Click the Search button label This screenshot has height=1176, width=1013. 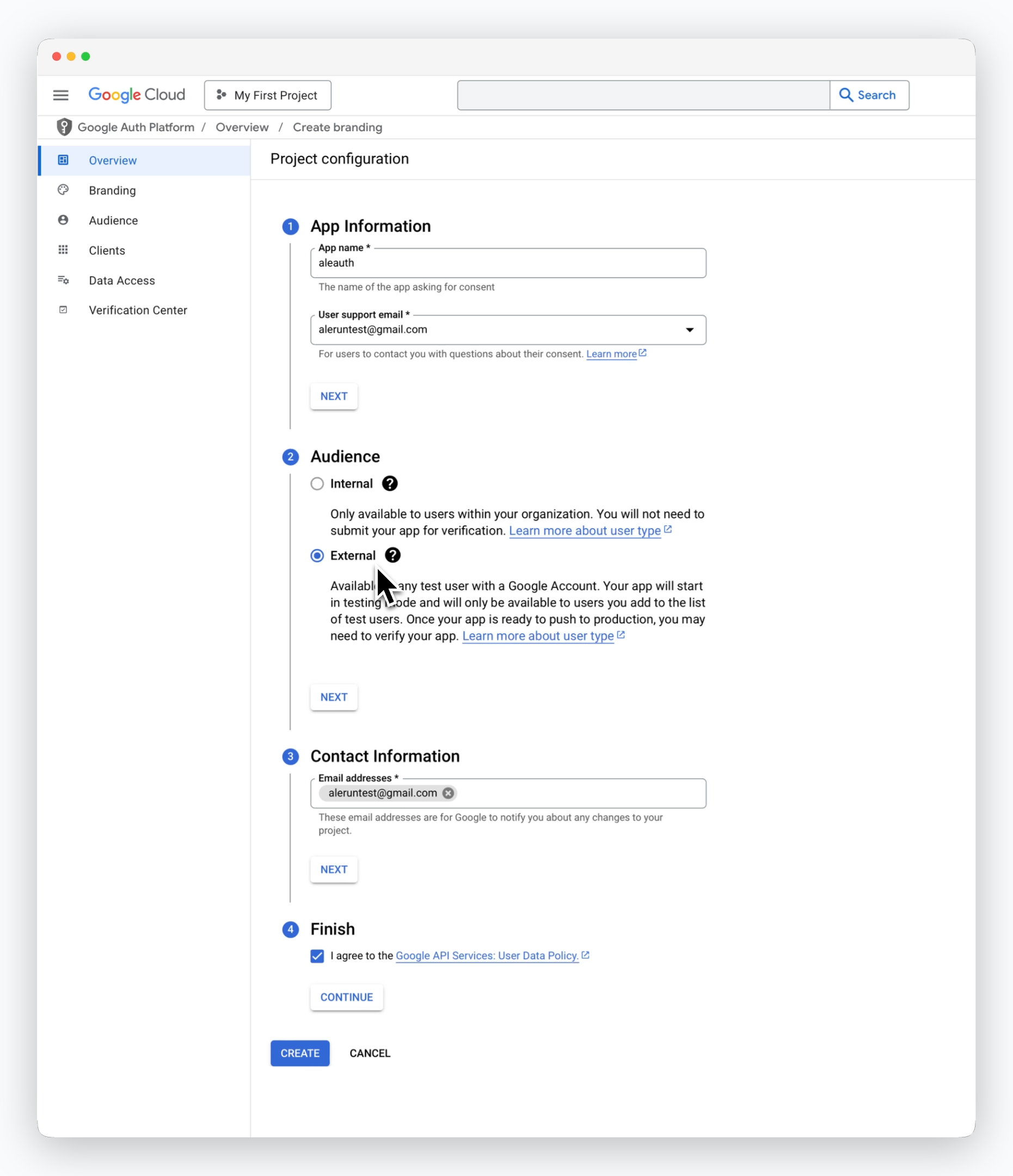(x=877, y=95)
